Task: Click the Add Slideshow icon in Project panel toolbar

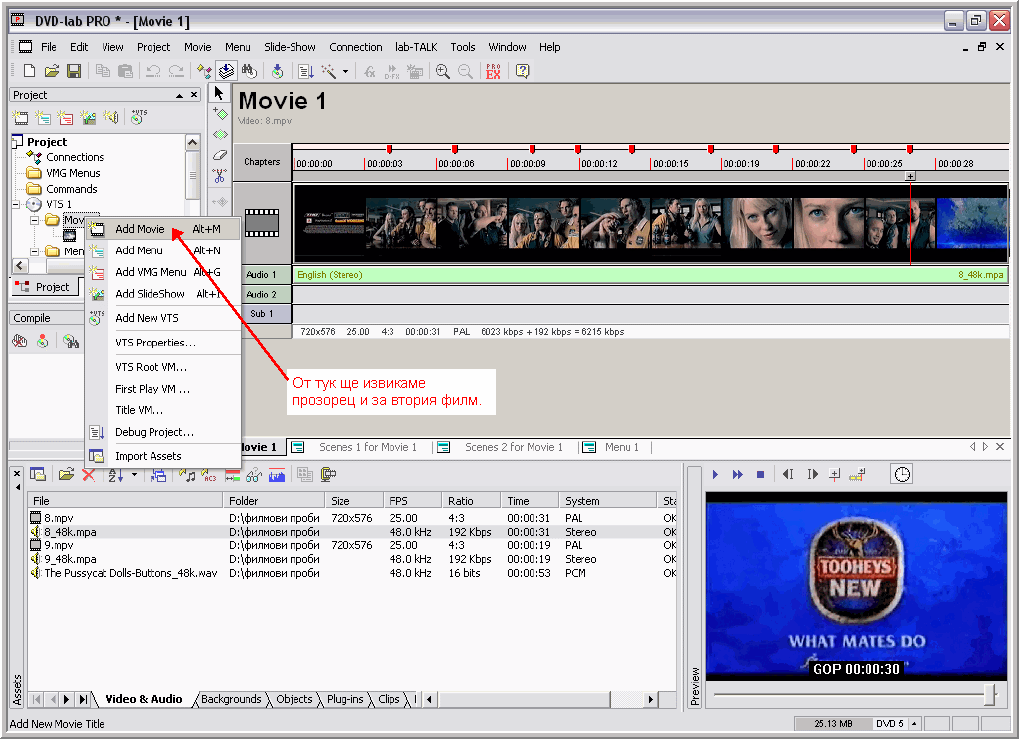Action: pyautogui.click(x=88, y=117)
